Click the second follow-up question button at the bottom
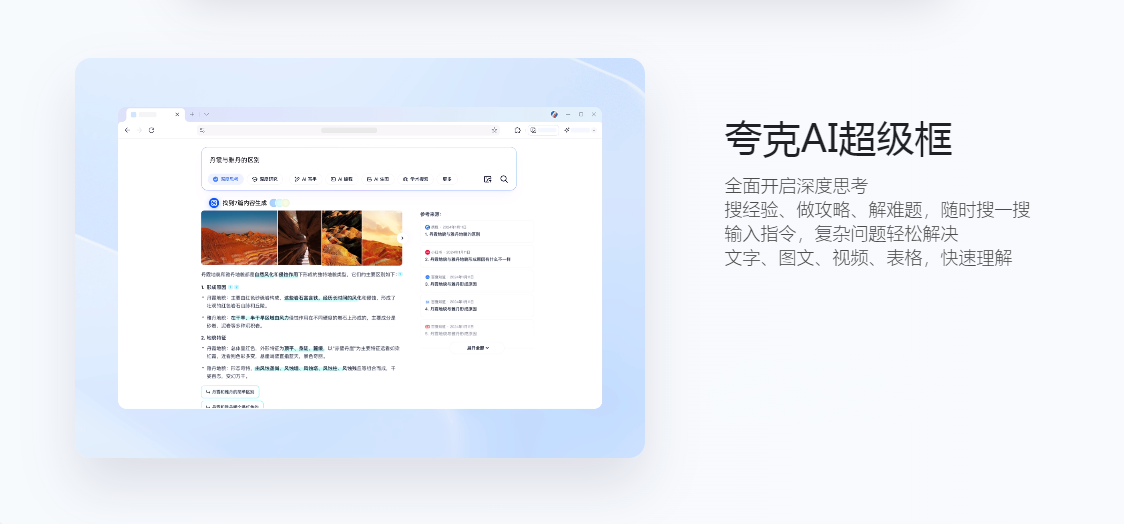This screenshot has width=1124, height=524. pos(232,405)
